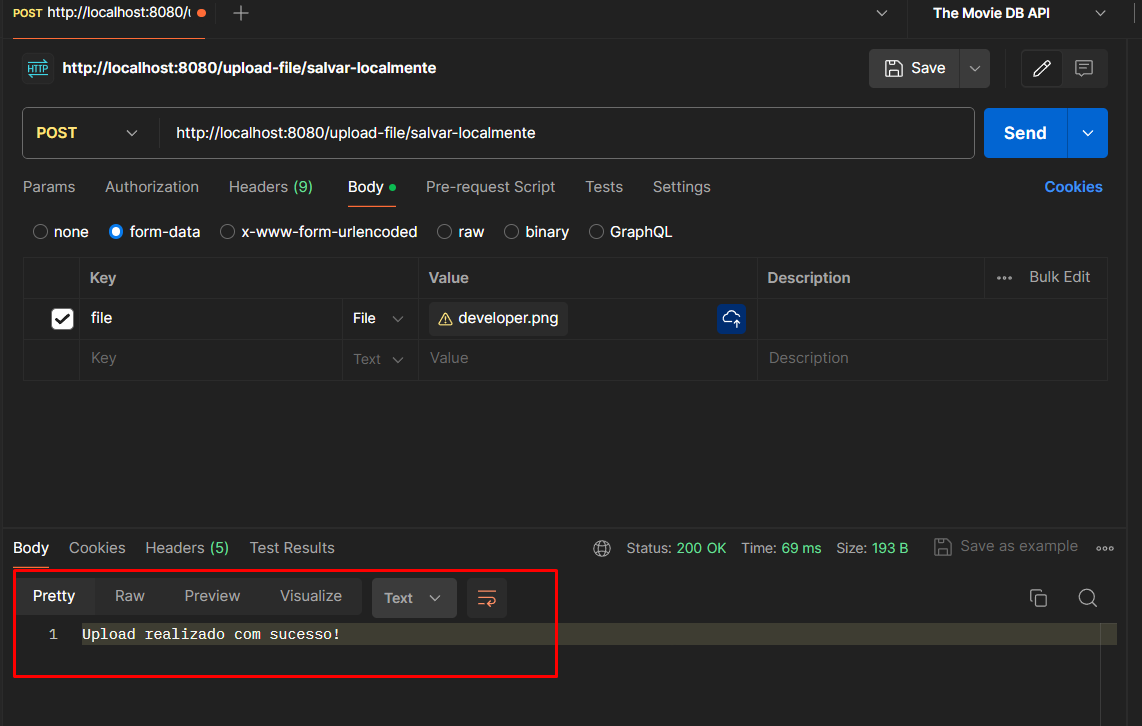Switch response view to Raw
Image resolution: width=1142 pixels, height=726 pixels.
130,596
